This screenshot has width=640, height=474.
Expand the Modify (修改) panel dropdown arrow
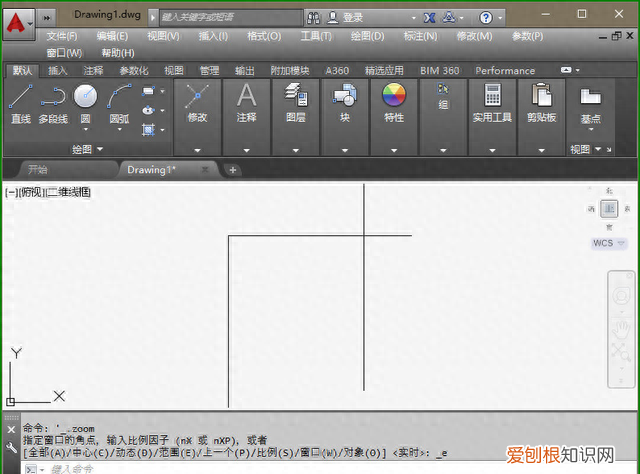tap(197, 150)
